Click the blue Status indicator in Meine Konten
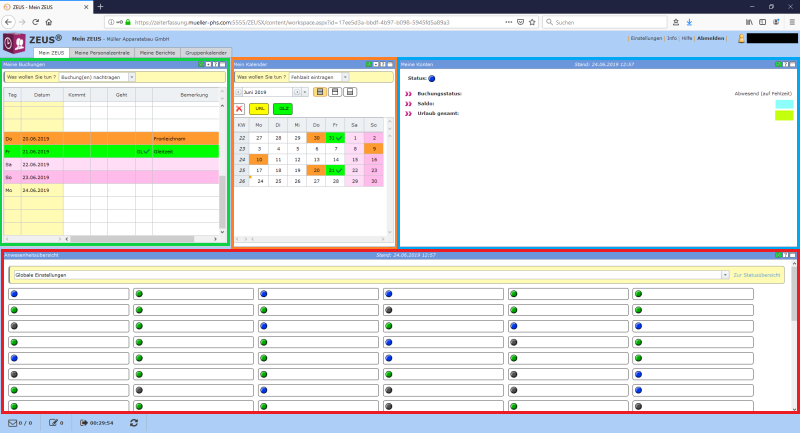Viewport: 800px width, 433px height. click(432, 77)
